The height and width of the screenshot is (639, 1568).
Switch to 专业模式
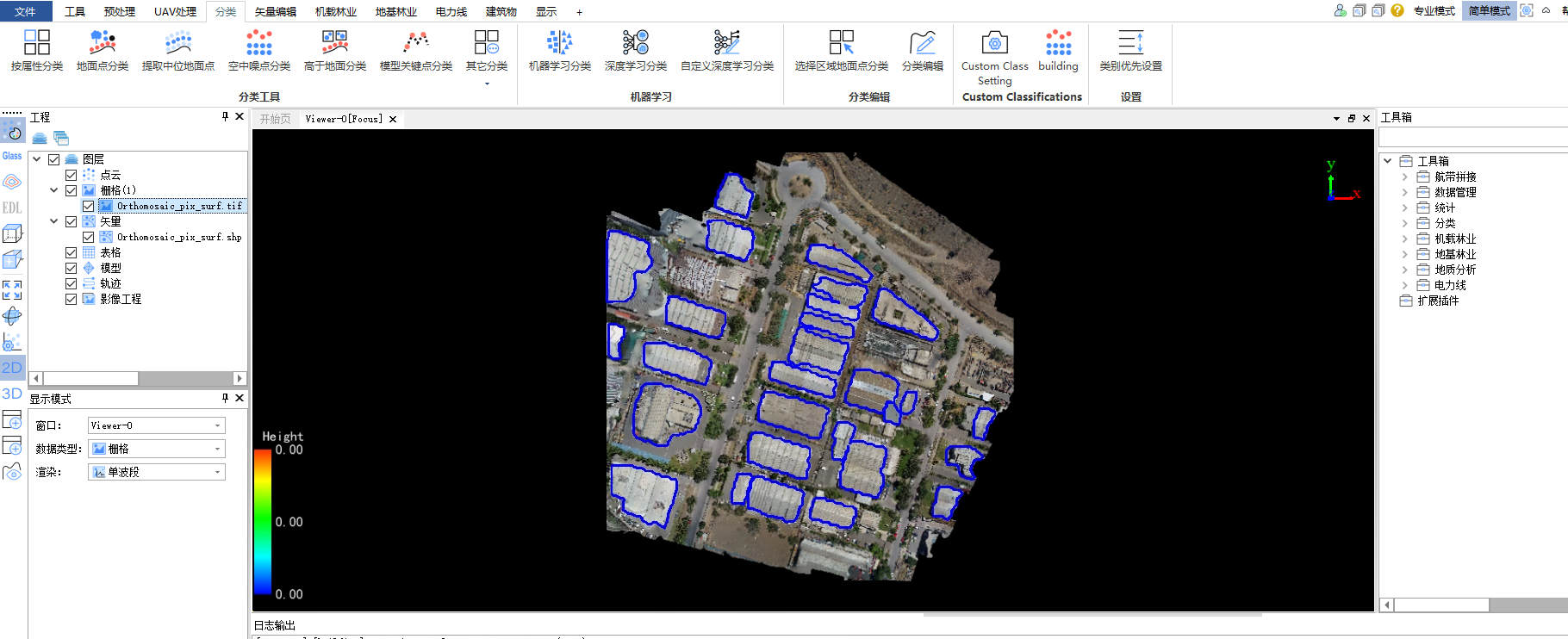1434,11
